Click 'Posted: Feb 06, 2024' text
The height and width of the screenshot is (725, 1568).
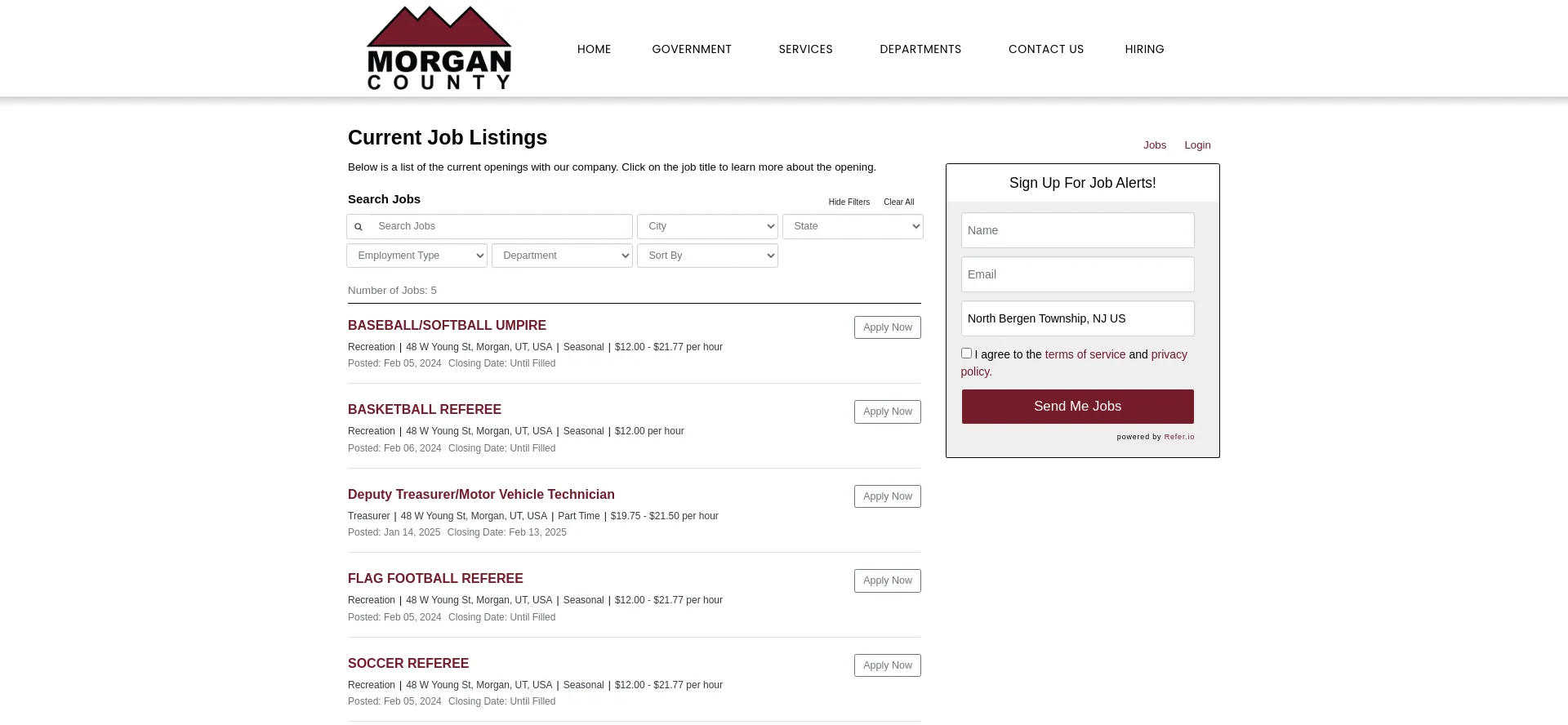tap(394, 448)
